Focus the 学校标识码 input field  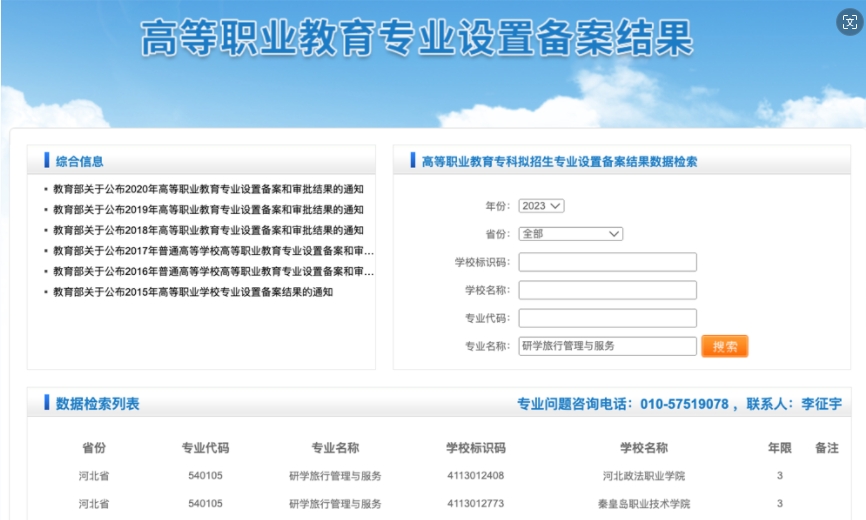[608, 262]
